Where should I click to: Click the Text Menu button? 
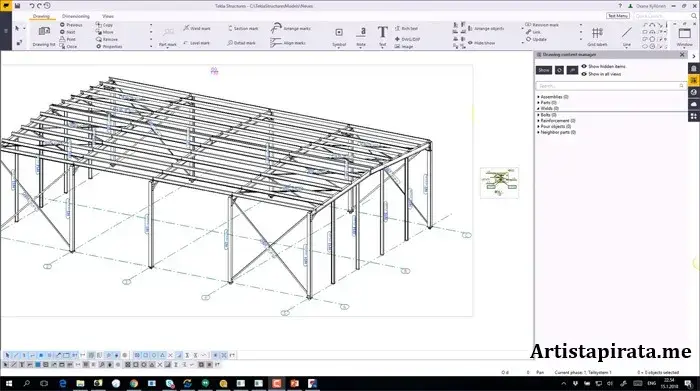(618, 16)
